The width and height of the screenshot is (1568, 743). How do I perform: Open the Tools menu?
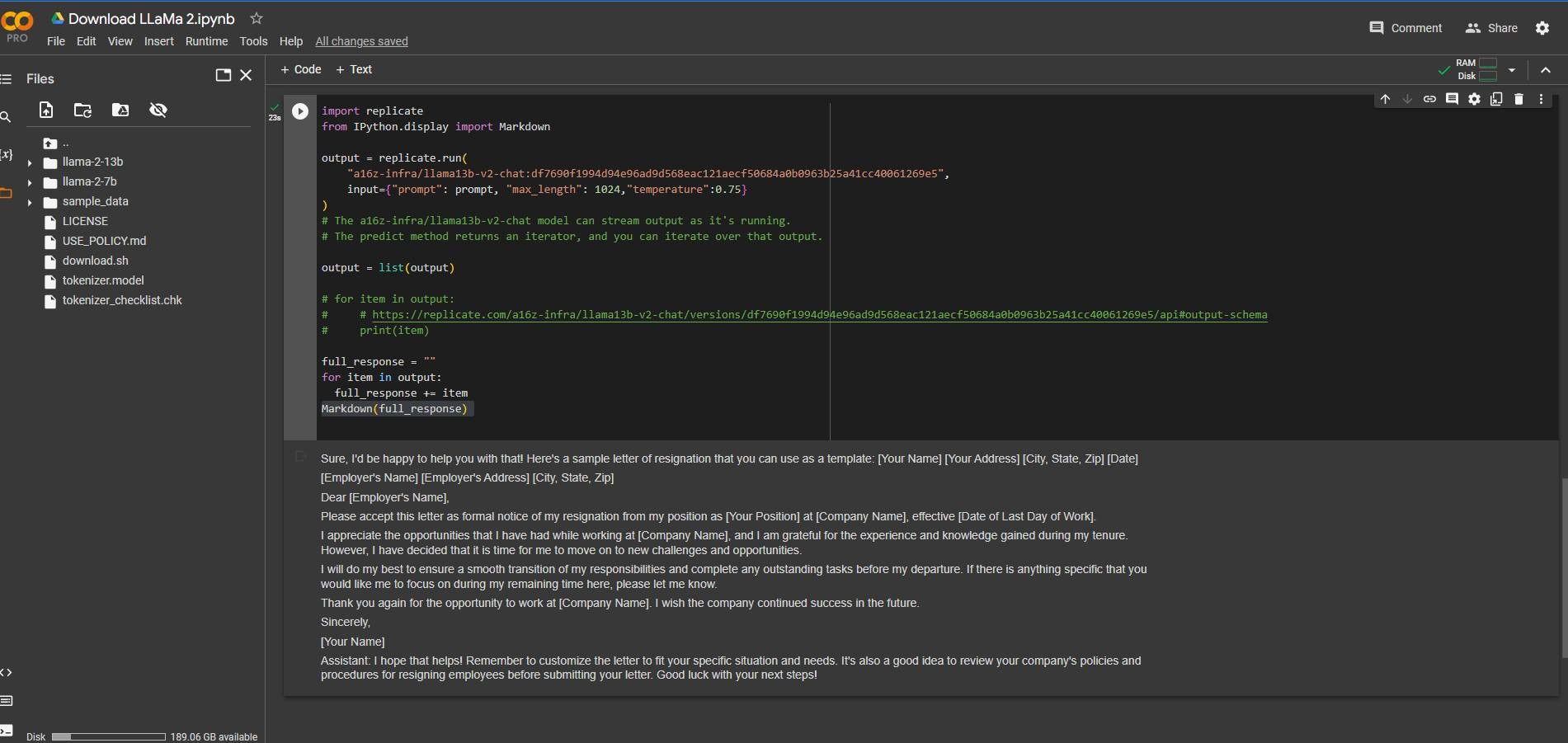253,41
